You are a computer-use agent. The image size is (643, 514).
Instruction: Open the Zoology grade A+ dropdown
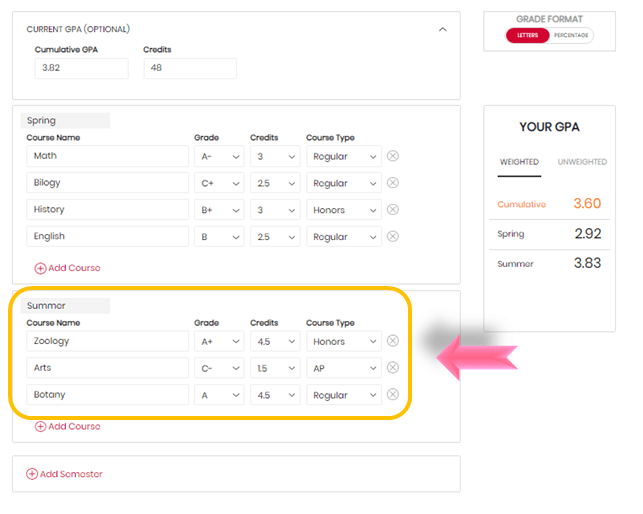(219, 341)
